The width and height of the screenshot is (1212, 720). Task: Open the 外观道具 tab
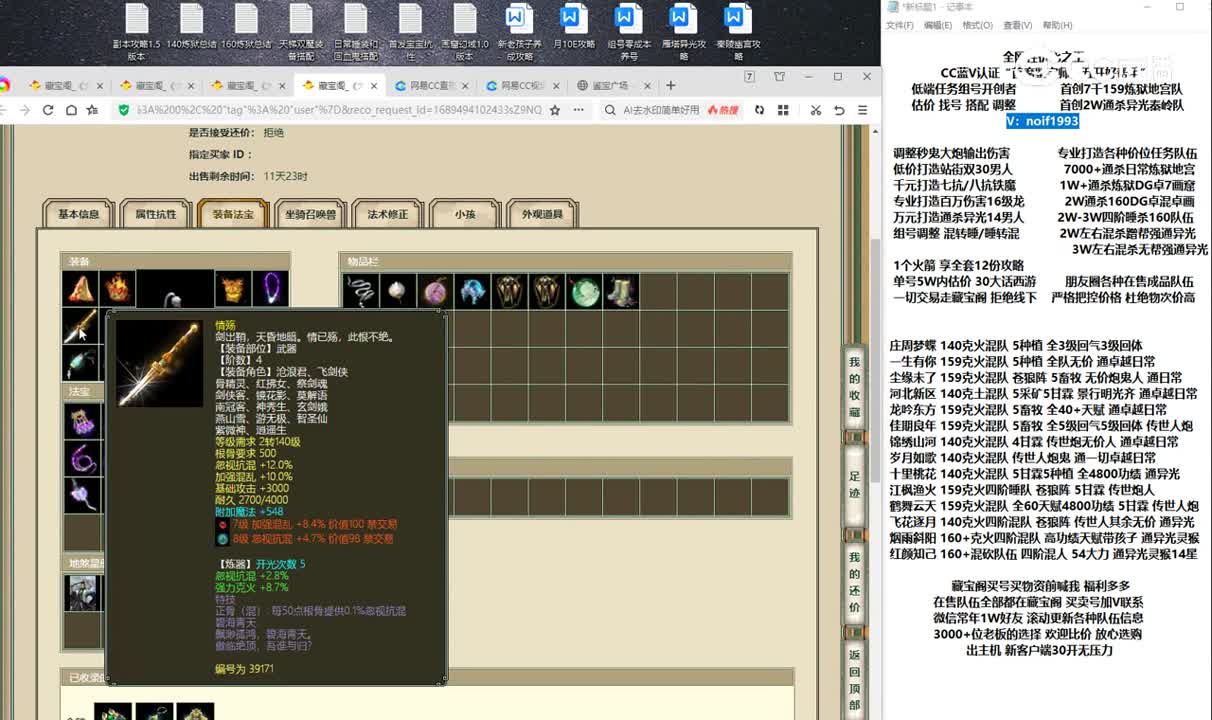pos(542,214)
